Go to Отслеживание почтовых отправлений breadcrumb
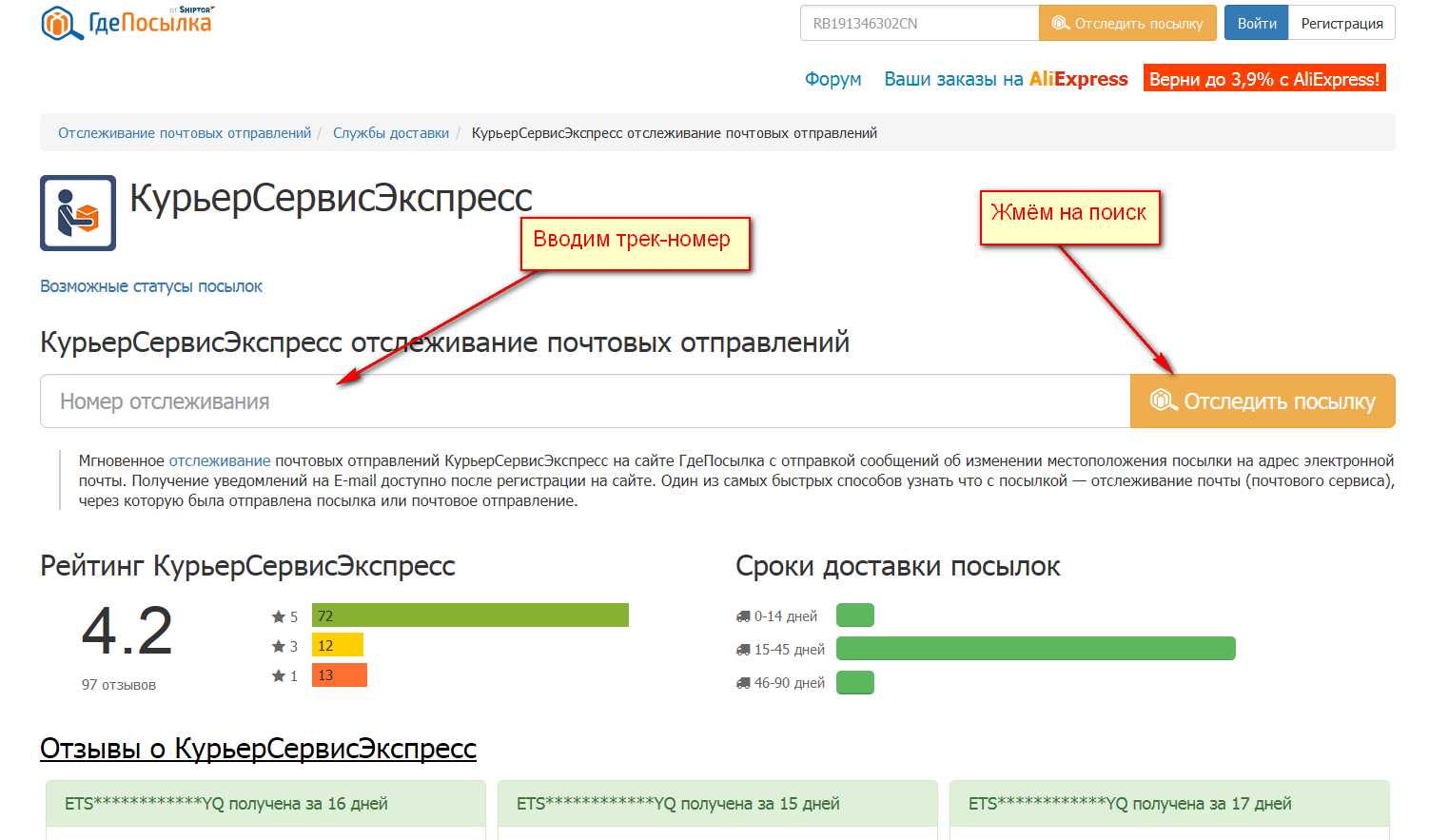This screenshot has width=1449, height=840. click(x=185, y=133)
